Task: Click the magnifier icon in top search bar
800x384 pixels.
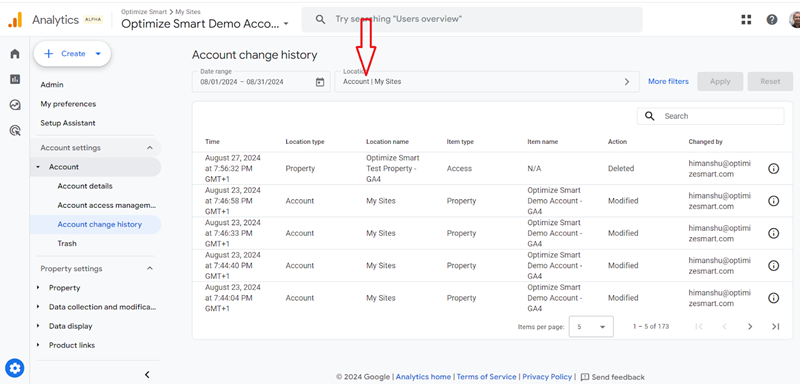Action: [320, 19]
